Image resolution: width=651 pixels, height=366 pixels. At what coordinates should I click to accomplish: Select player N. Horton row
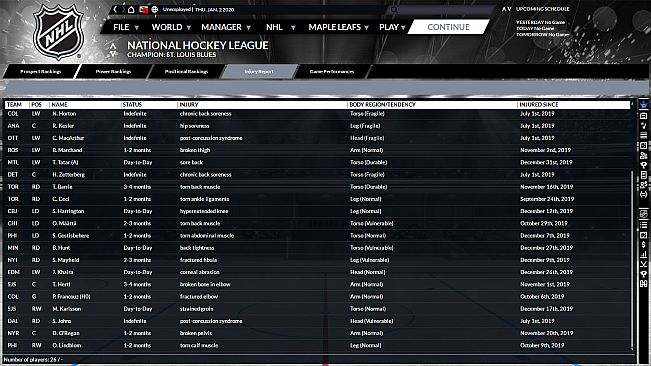(x=318, y=114)
